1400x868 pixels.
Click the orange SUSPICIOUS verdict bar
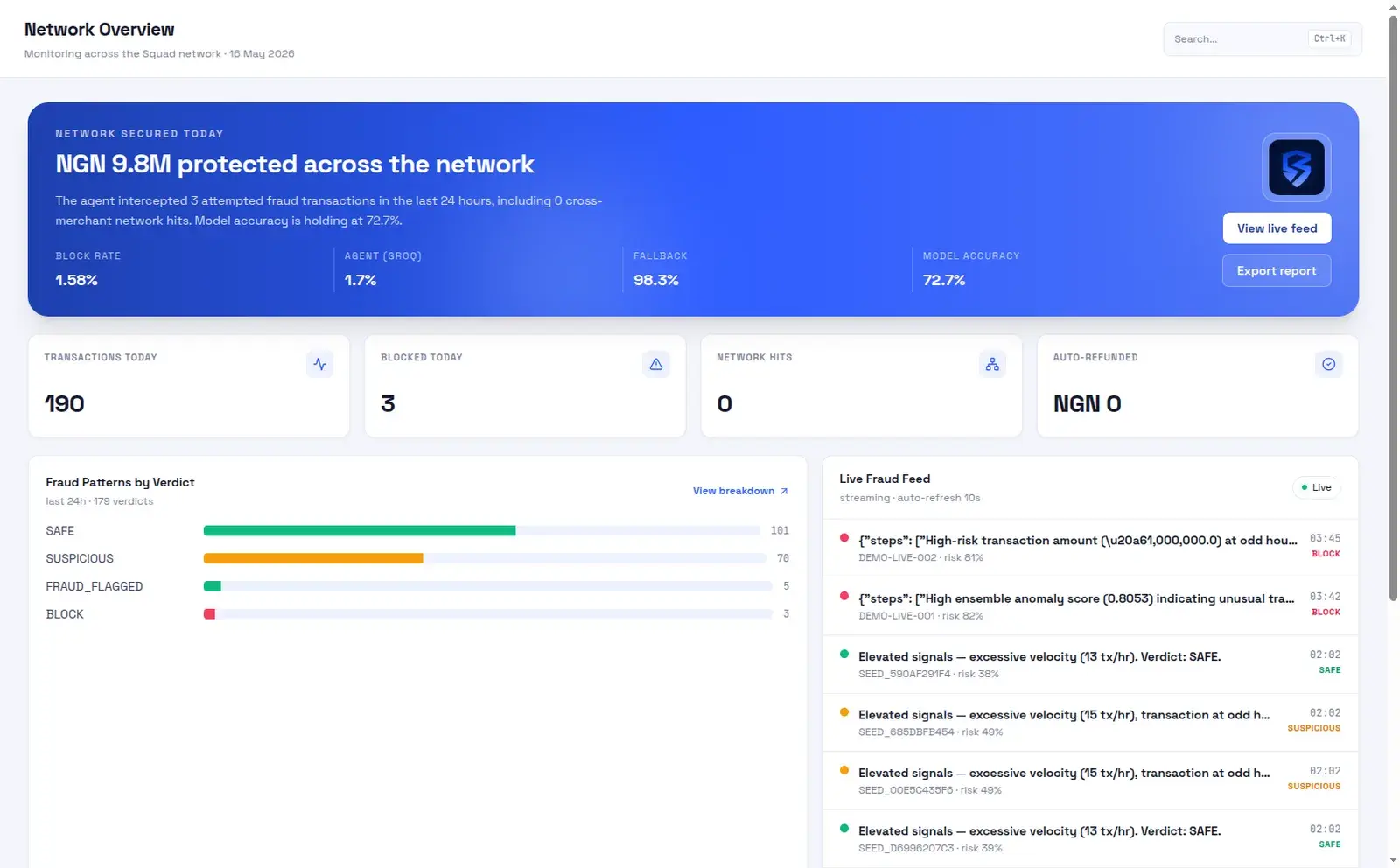[313, 558]
